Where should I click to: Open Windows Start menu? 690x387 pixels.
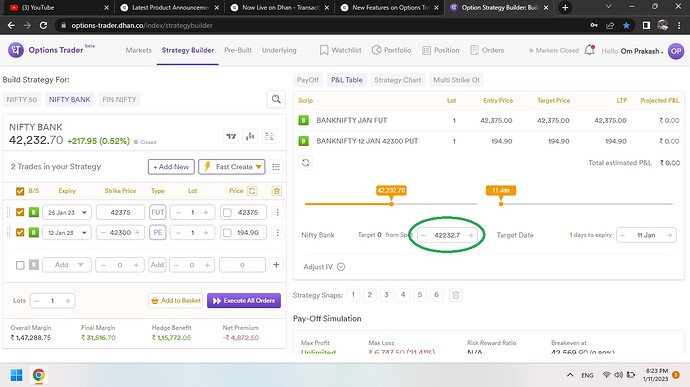(x=16, y=375)
